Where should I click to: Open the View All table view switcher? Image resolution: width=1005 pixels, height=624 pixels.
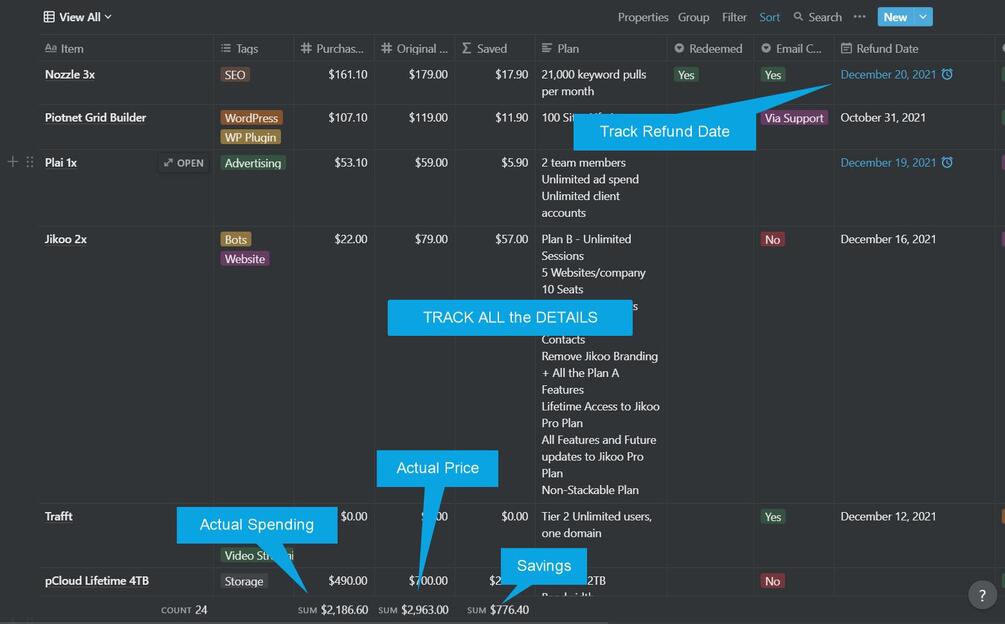(x=78, y=17)
